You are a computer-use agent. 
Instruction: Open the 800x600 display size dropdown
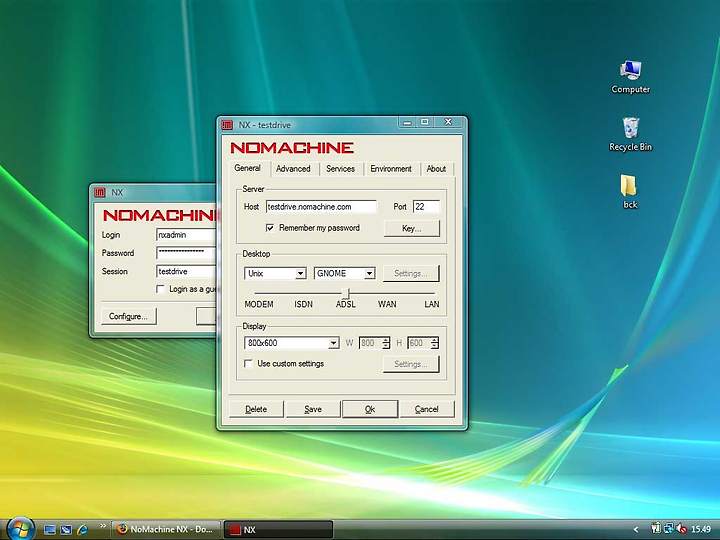click(292, 343)
